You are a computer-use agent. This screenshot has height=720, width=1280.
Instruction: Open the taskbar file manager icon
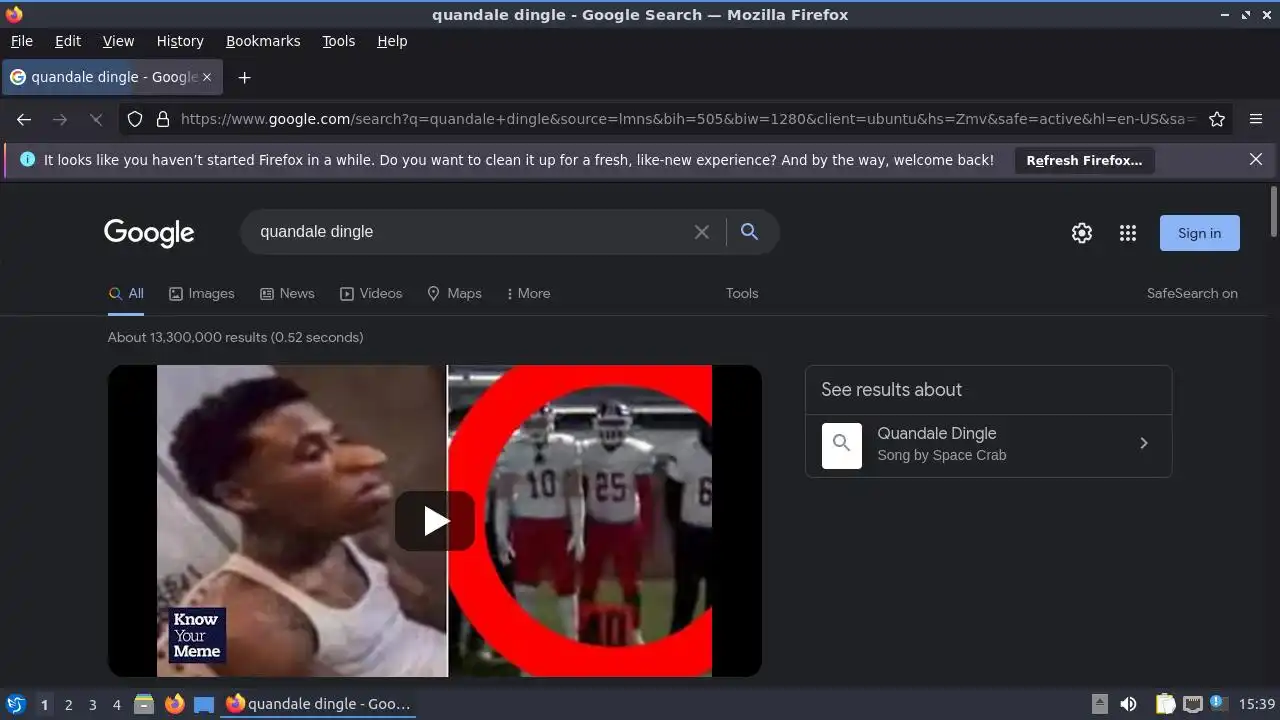[144, 704]
